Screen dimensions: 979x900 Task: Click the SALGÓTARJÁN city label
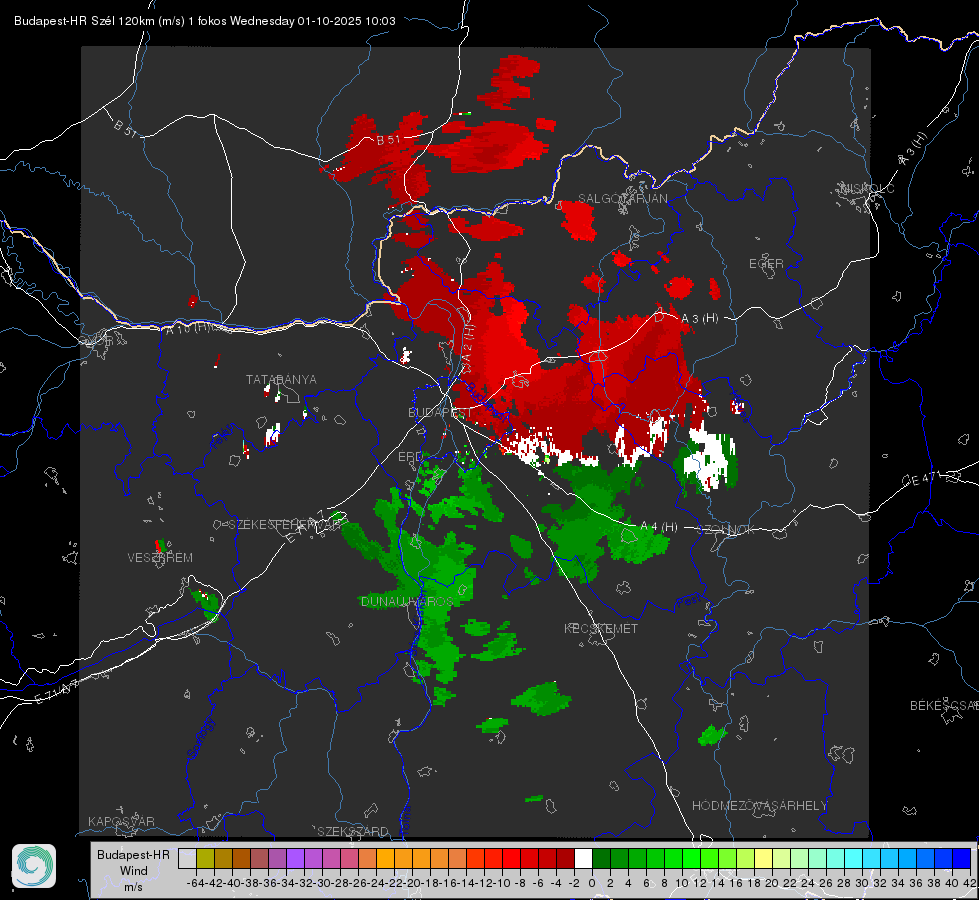click(622, 199)
